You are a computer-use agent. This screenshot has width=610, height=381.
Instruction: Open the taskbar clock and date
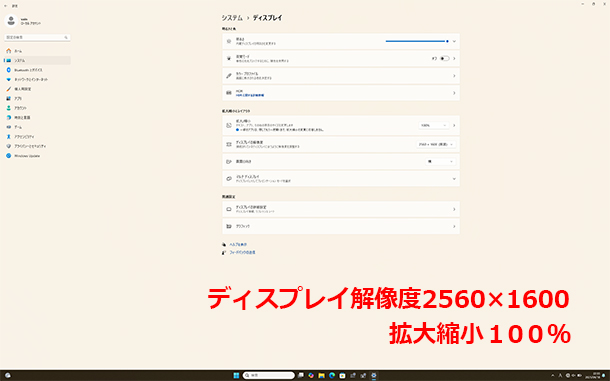(591, 376)
